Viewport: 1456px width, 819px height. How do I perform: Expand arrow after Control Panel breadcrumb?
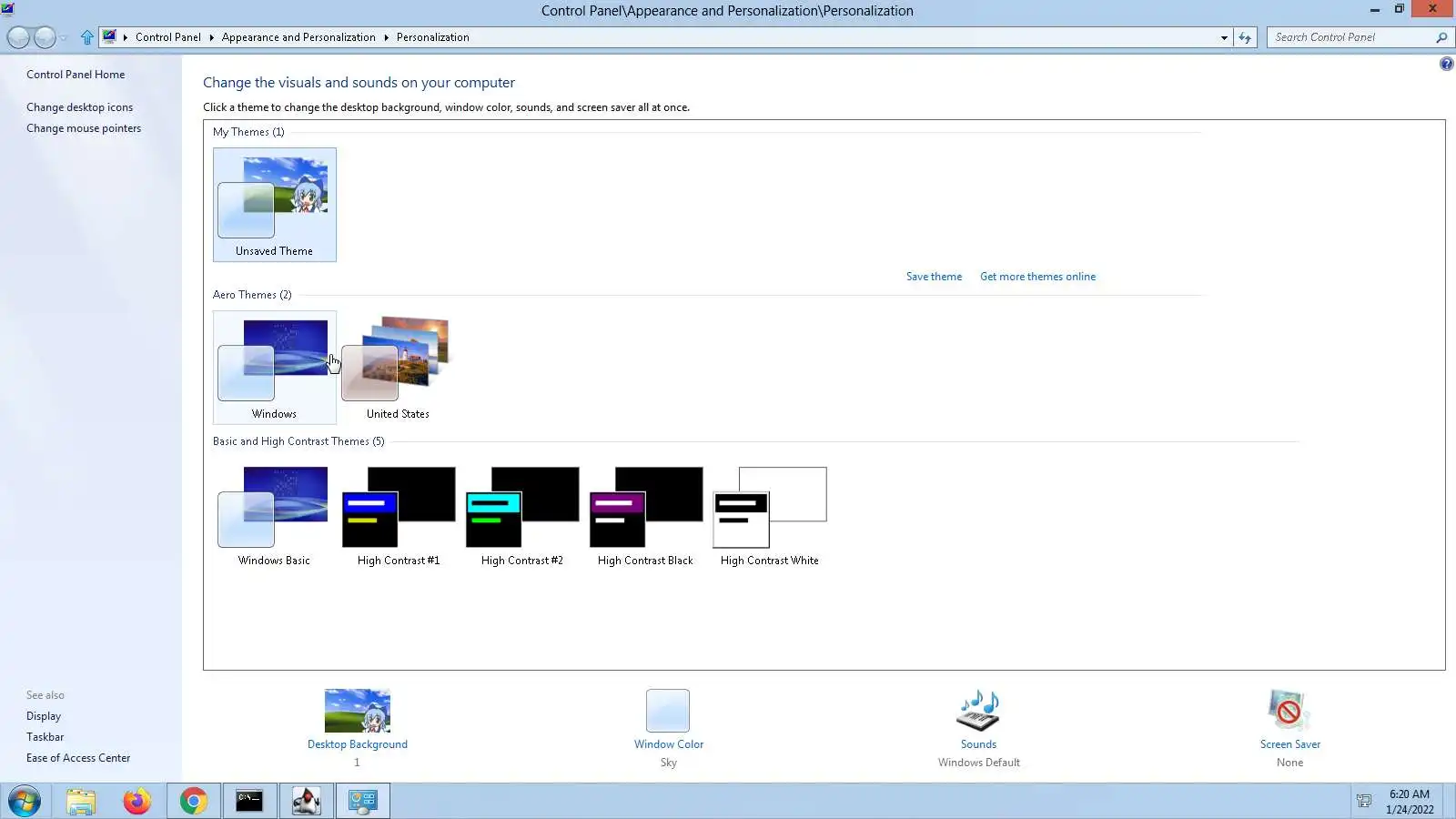point(211,37)
